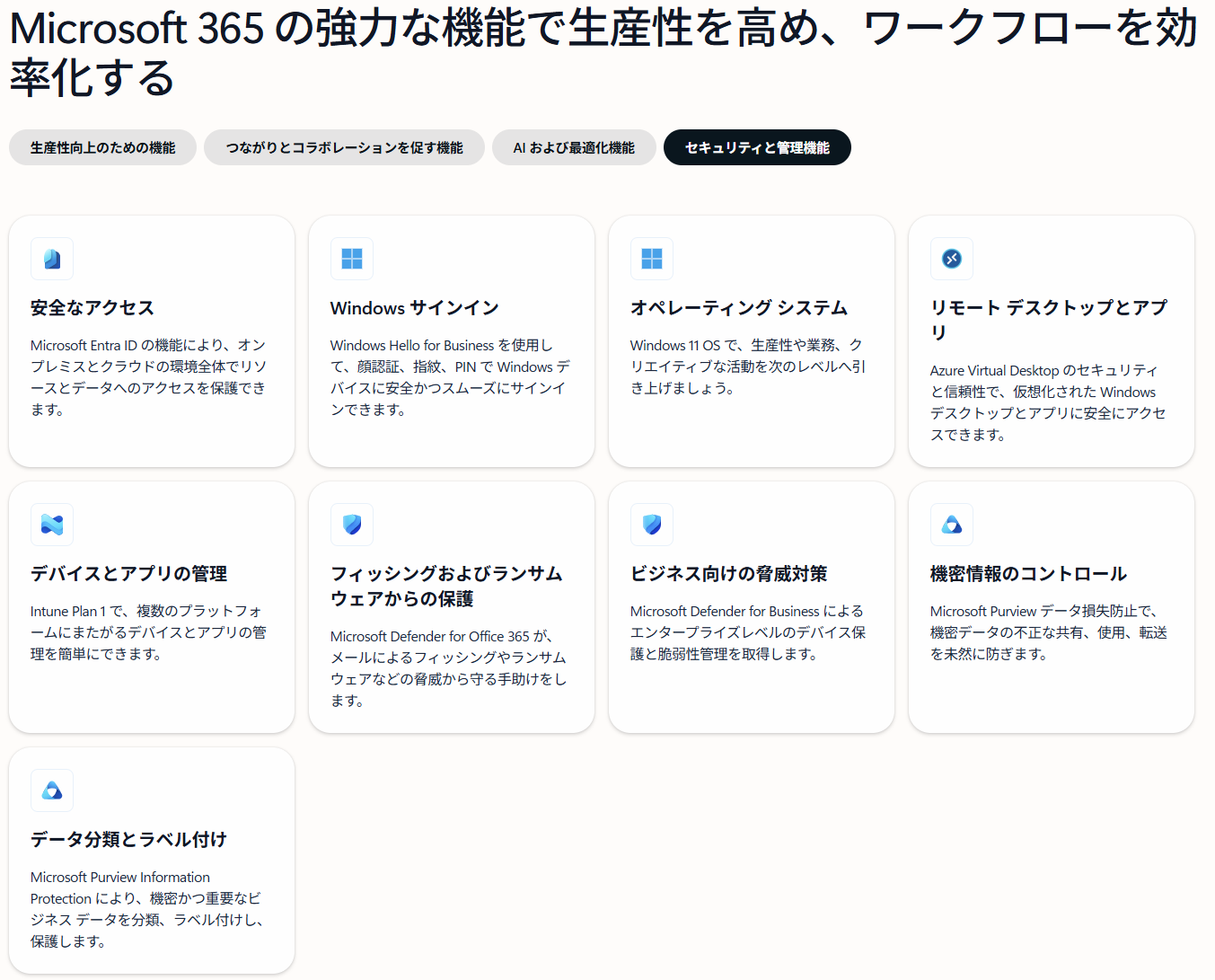Click the 機密情報のコントロール heading

1028,574
